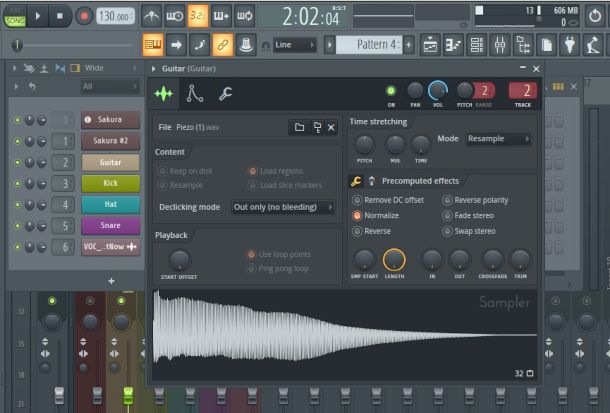The image size is (610, 413).
Task: Select the Snare channel button
Action: pyautogui.click(x=110, y=226)
